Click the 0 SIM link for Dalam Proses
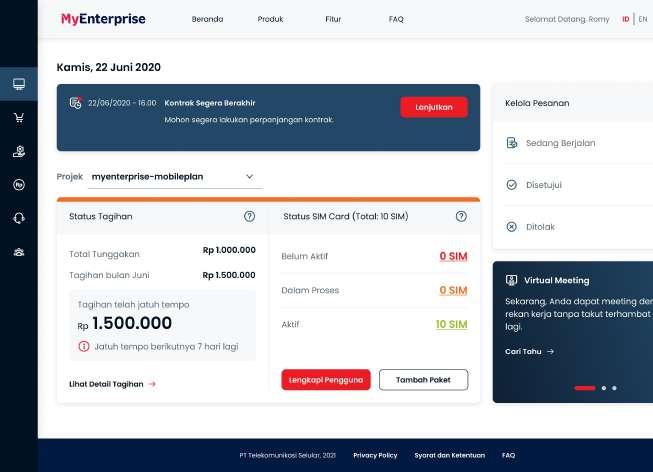 [x=454, y=290]
